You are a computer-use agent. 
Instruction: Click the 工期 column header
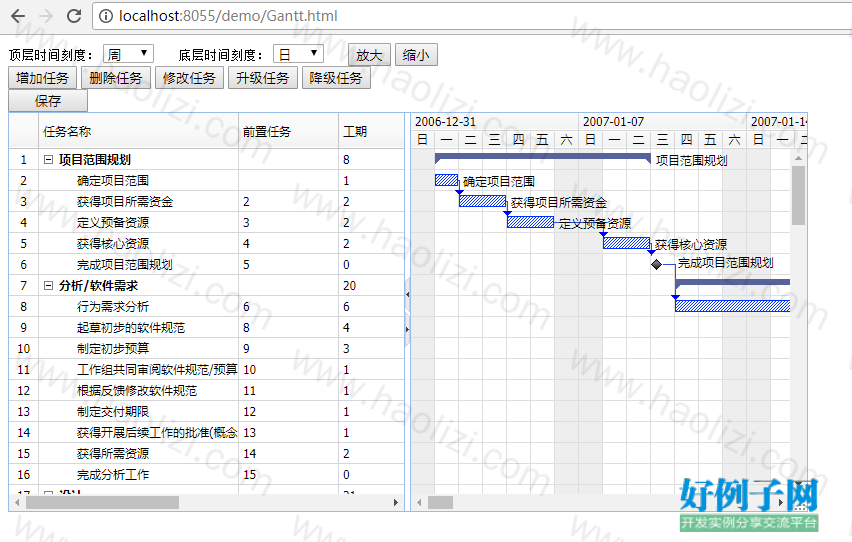pyautogui.click(x=371, y=131)
